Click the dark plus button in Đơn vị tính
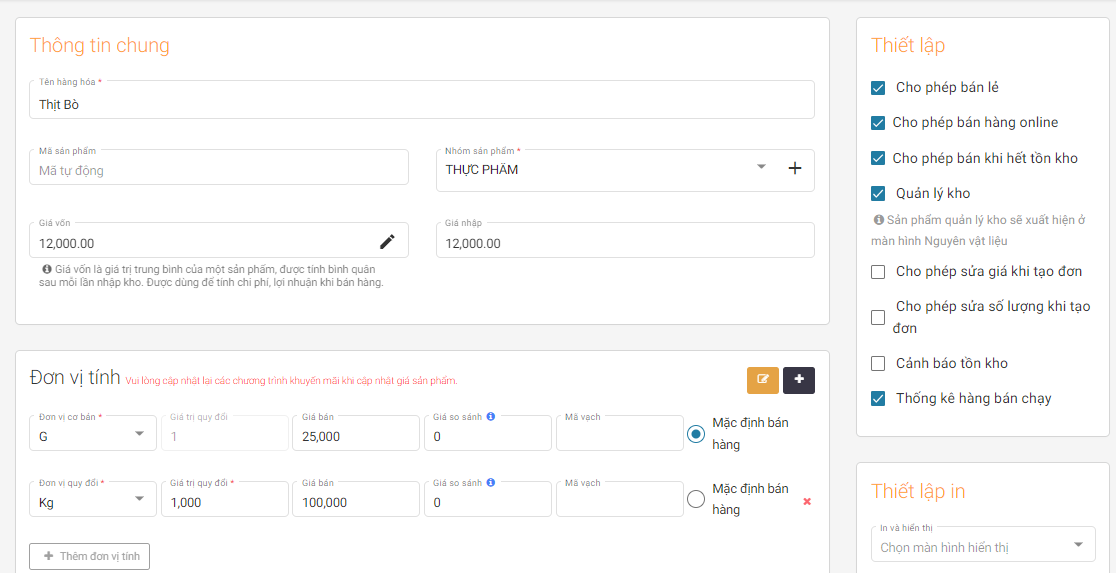1116x573 pixels. 799,380
